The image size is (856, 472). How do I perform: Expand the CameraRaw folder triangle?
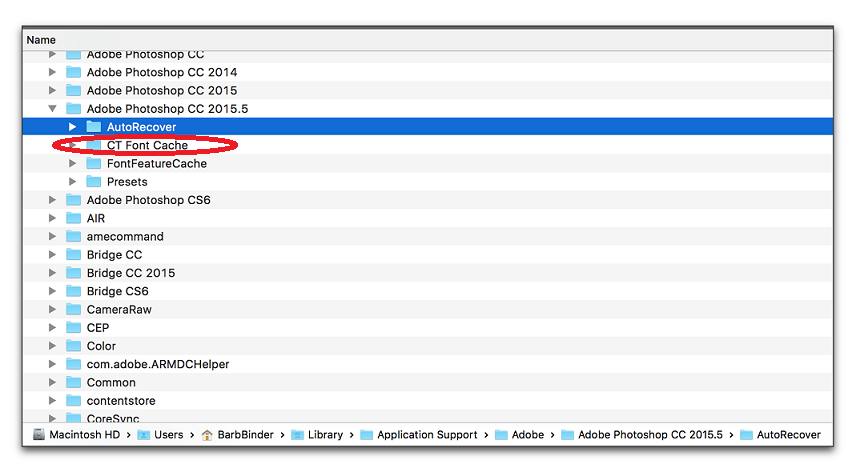click(52, 309)
